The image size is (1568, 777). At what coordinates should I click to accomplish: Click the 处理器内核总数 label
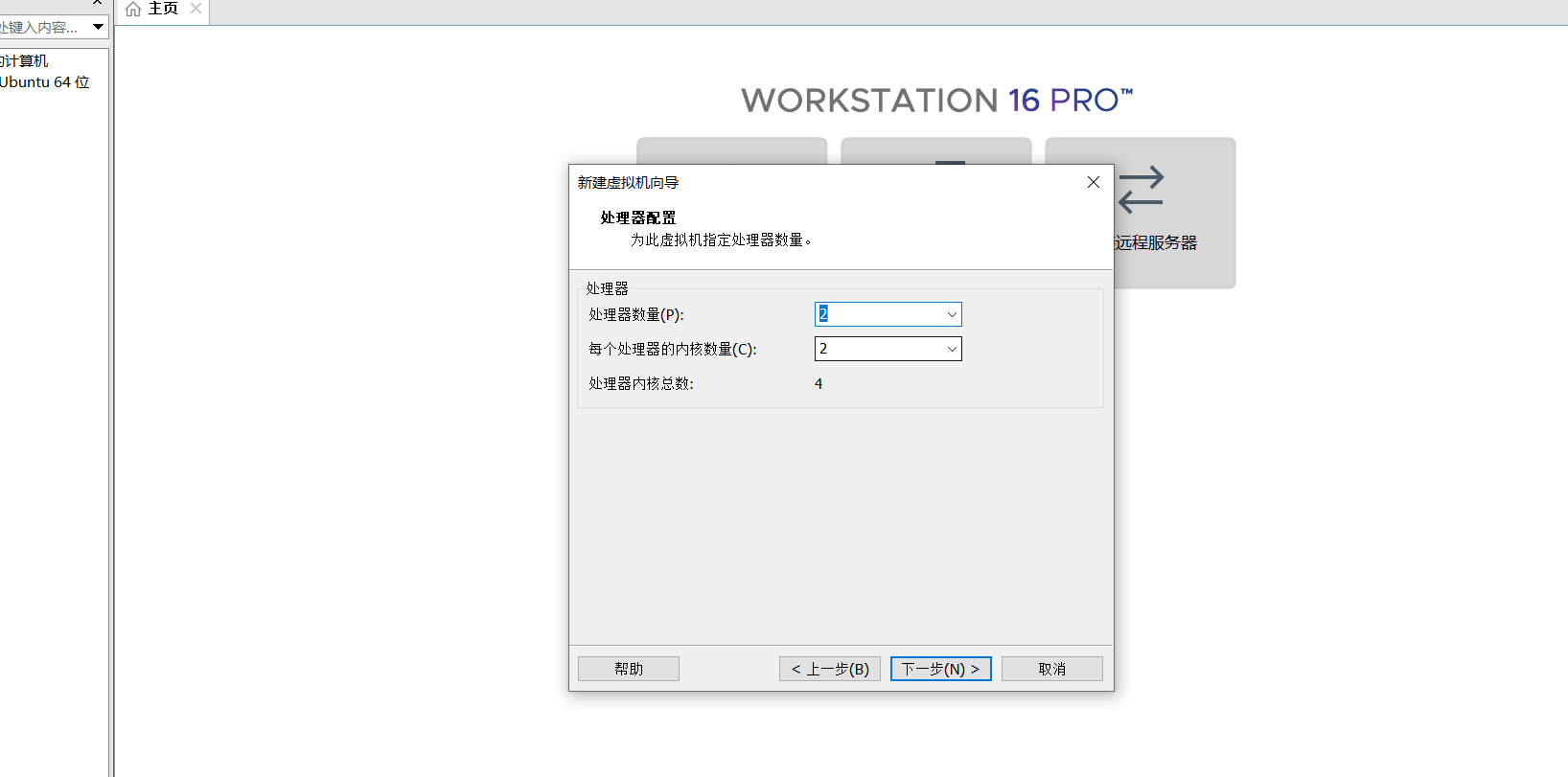click(641, 383)
